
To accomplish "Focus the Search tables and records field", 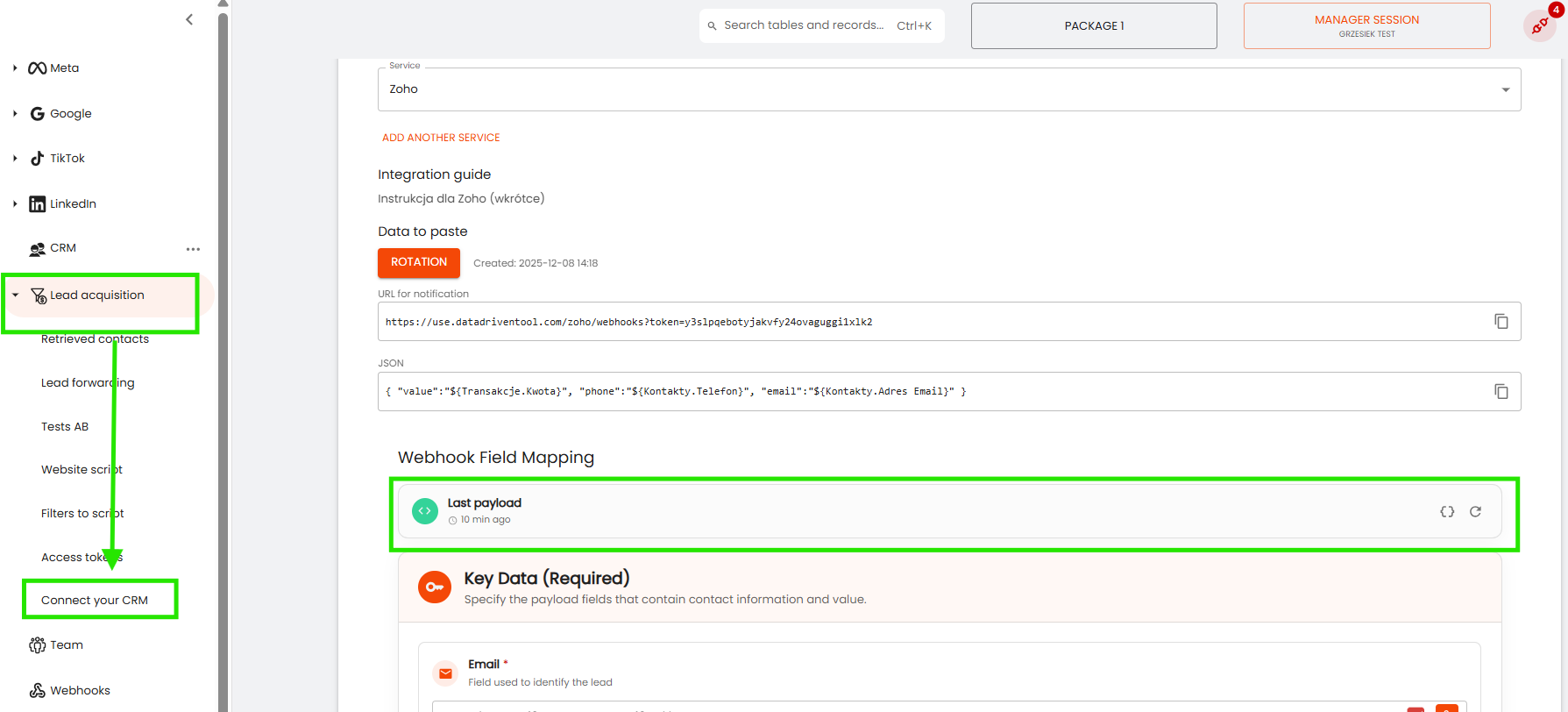I will click(803, 25).
